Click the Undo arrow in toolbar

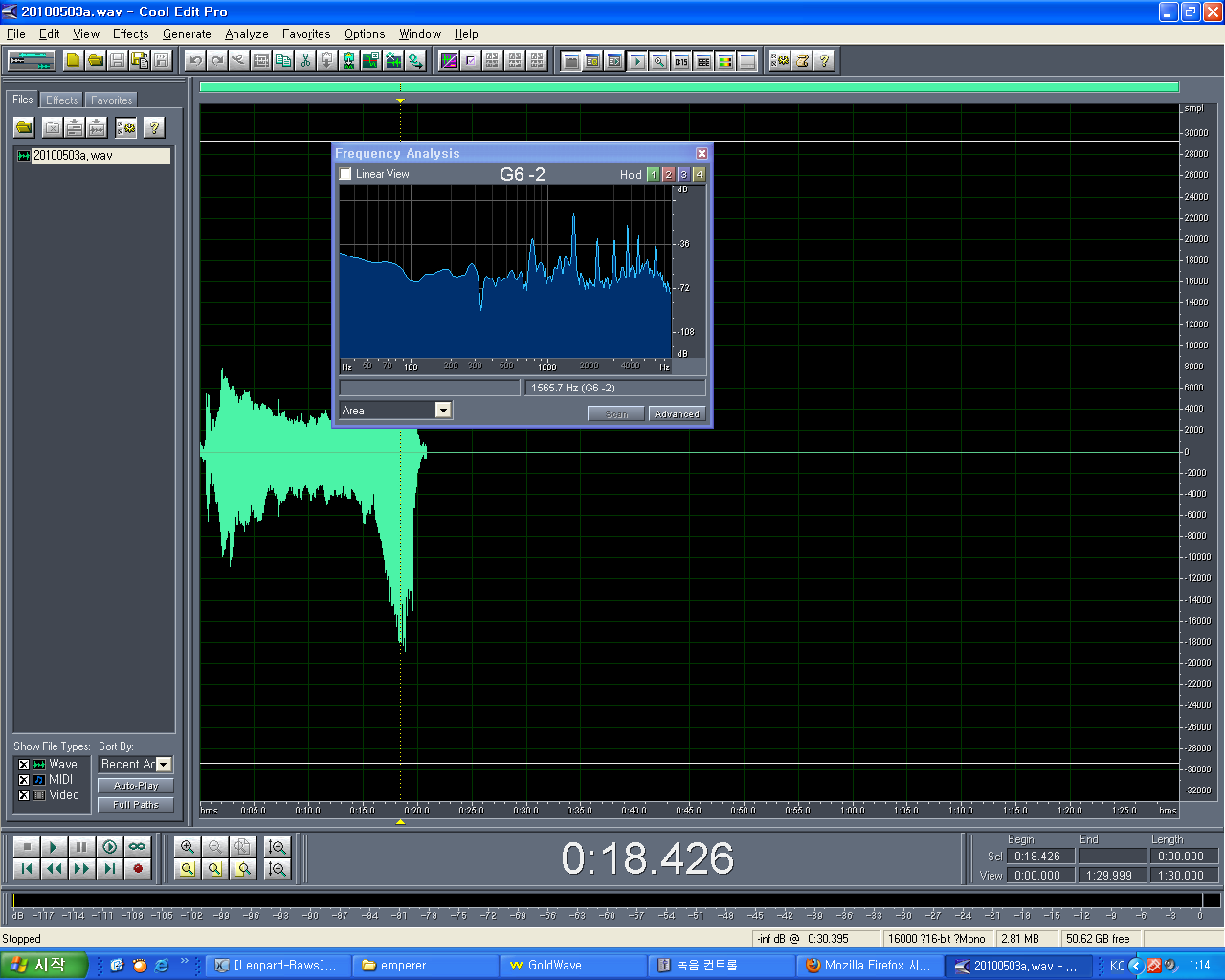click(x=195, y=61)
